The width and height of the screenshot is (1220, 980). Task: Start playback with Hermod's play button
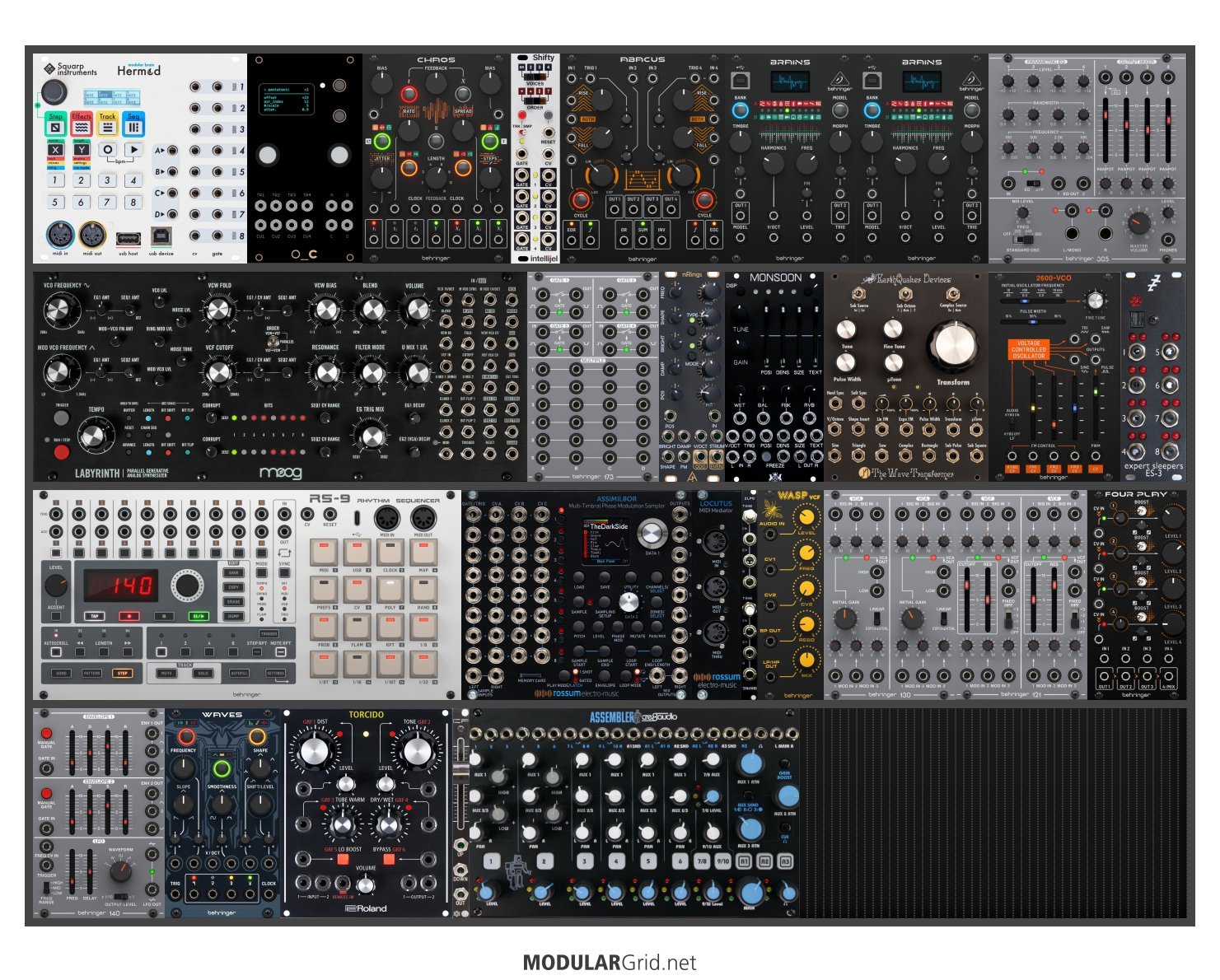pos(133,150)
